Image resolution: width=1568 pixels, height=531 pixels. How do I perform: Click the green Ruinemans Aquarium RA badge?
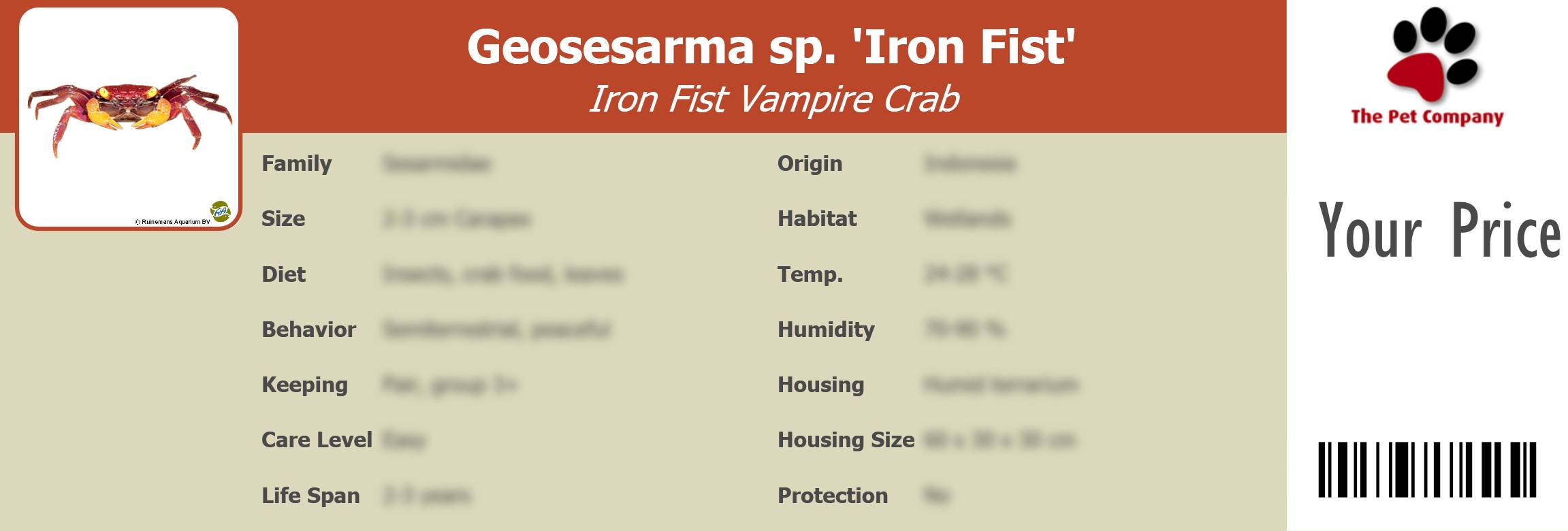pyautogui.click(x=220, y=212)
